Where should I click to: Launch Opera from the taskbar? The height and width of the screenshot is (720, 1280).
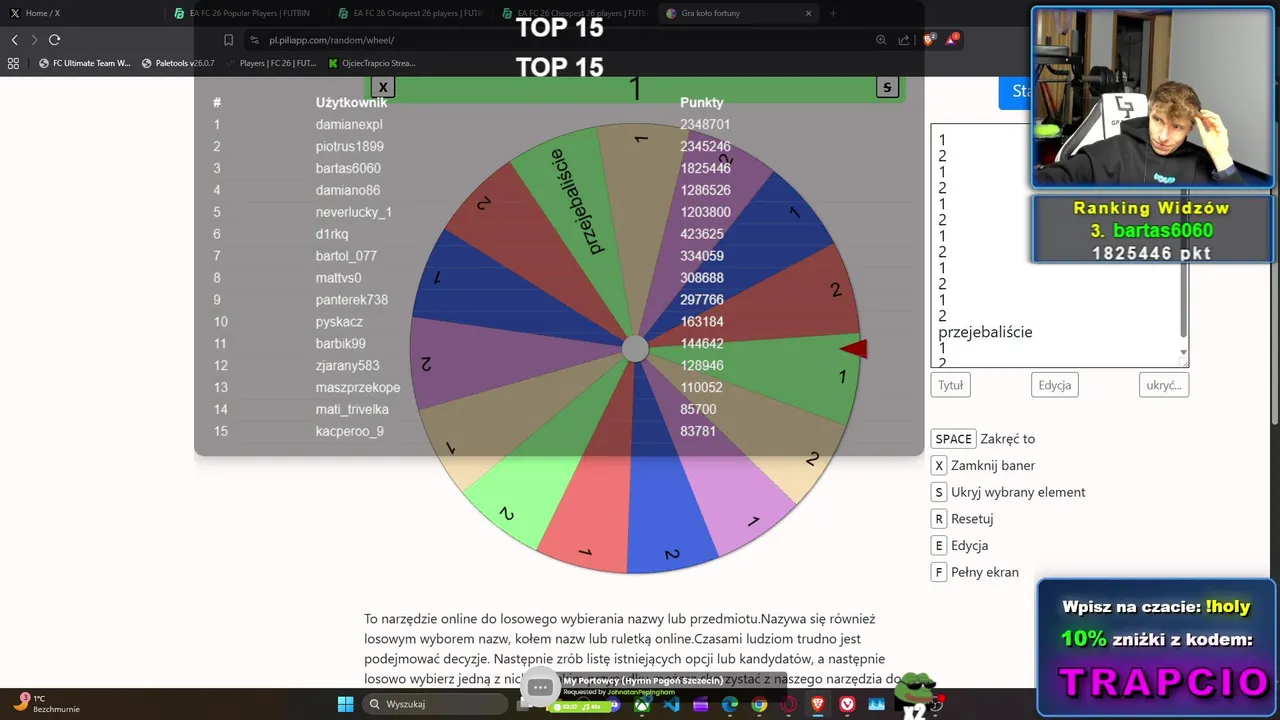click(x=789, y=704)
